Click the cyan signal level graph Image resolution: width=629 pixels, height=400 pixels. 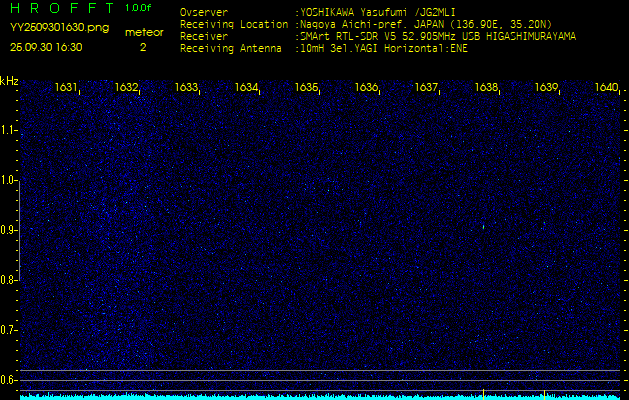pyautogui.click(x=320, y=396)
